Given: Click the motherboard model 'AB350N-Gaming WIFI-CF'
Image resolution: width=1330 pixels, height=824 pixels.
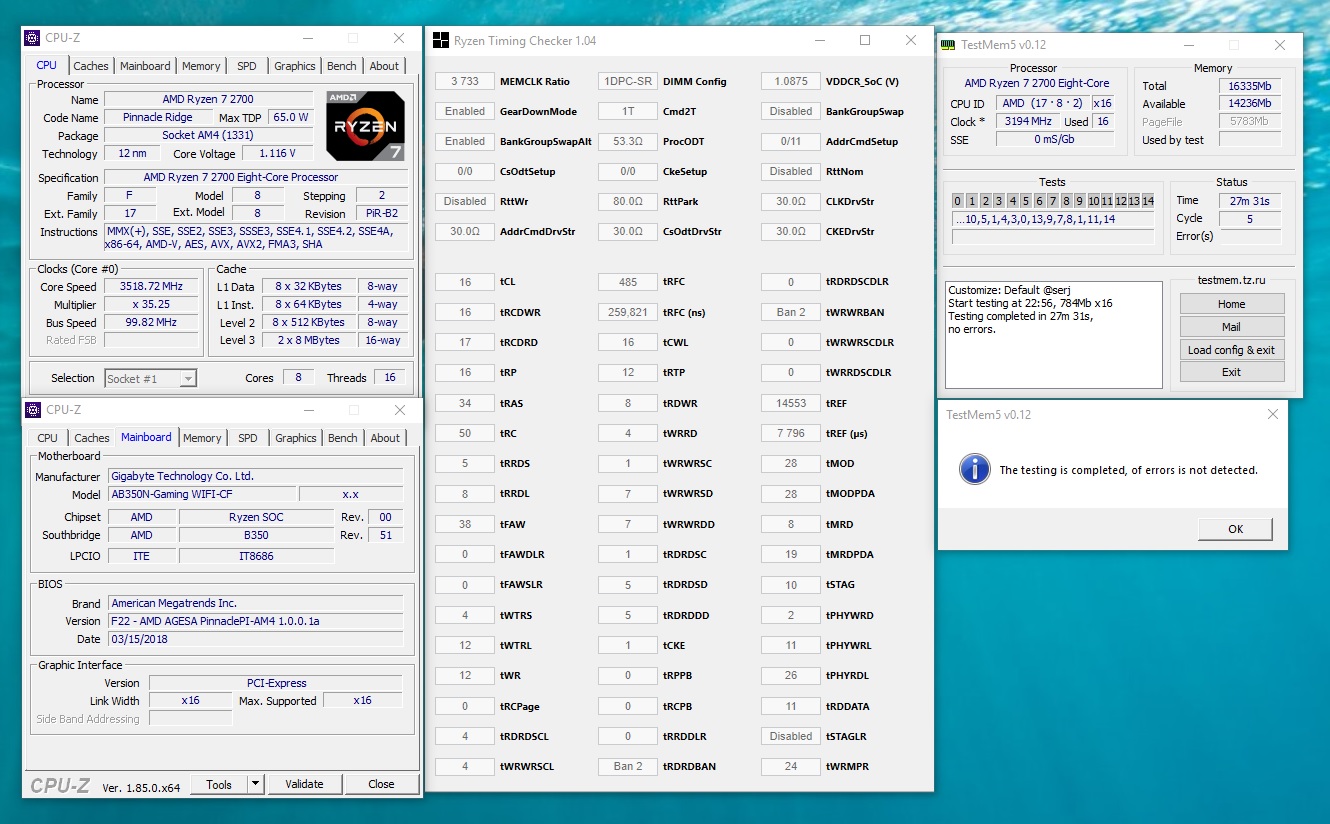Looking at the screenshot, I should (202, 494).
